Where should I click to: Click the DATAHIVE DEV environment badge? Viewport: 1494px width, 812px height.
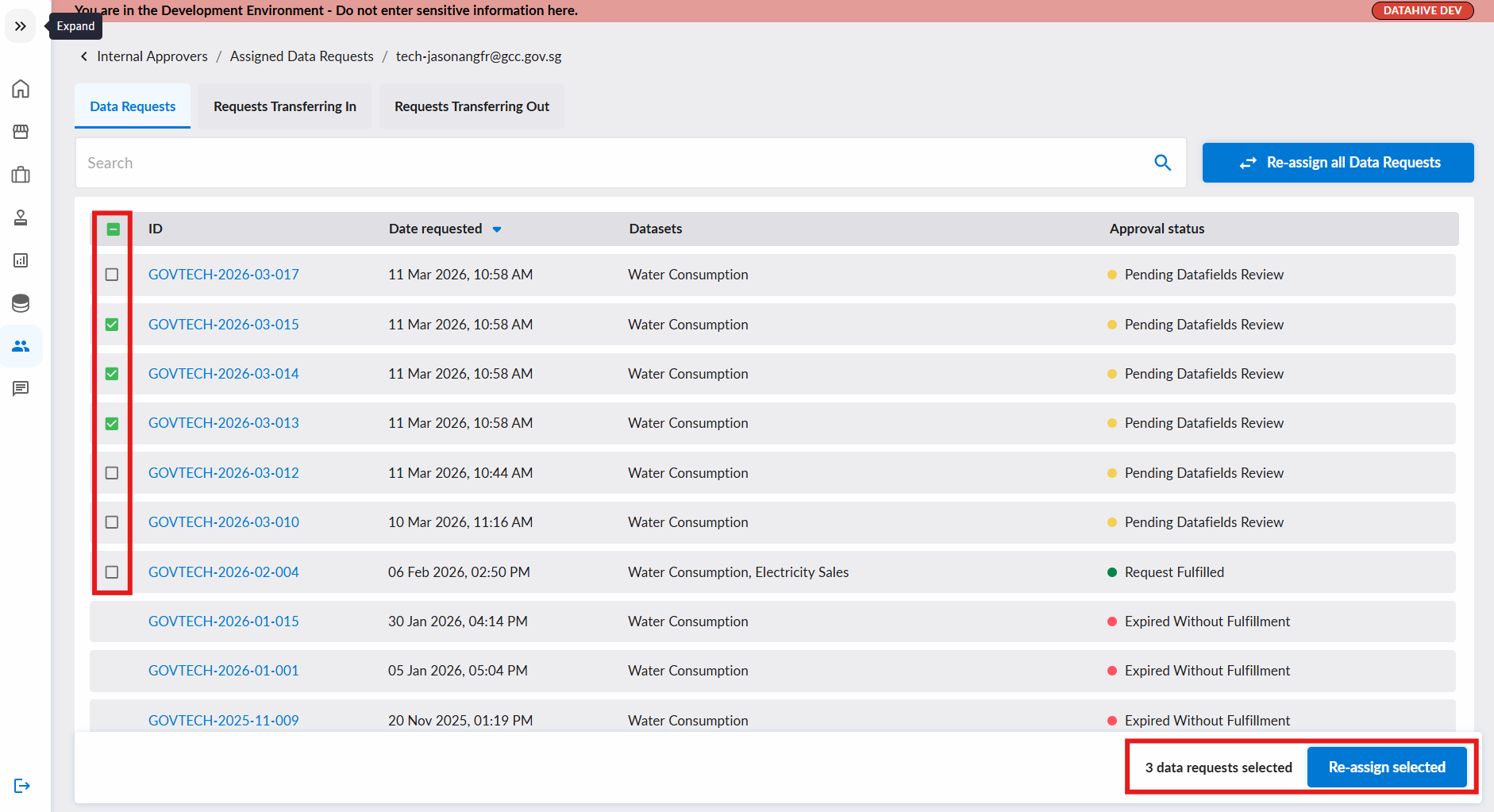pyautogui.click(x=1423, y=10)
